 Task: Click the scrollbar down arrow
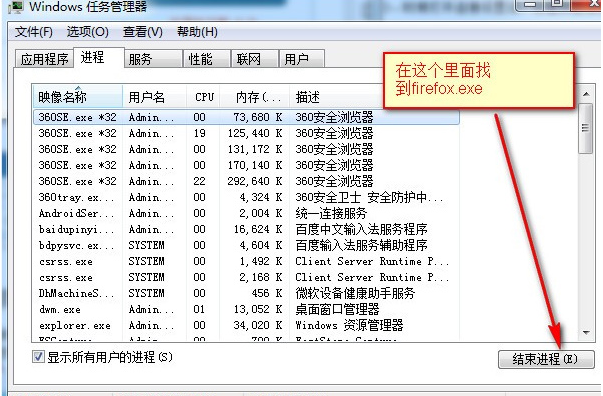click(x=586, y=333)
